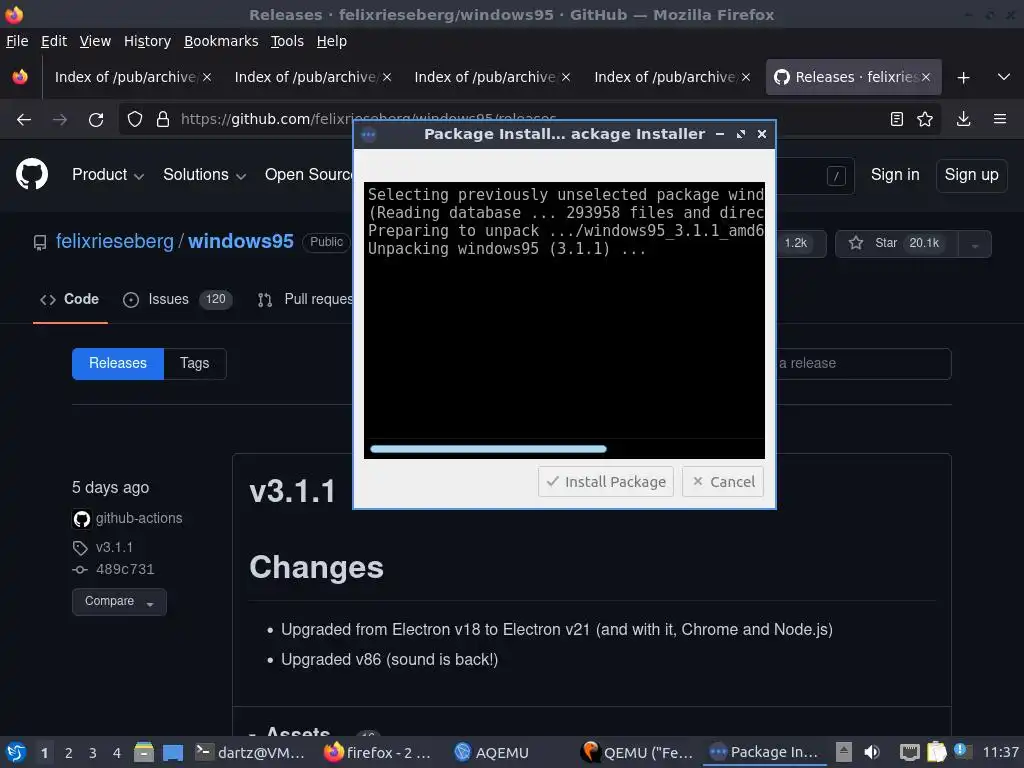Viewport: 1024px width, 768px height.
Task: Open the Compare dropdown button
Action: (x=120, y=601)
